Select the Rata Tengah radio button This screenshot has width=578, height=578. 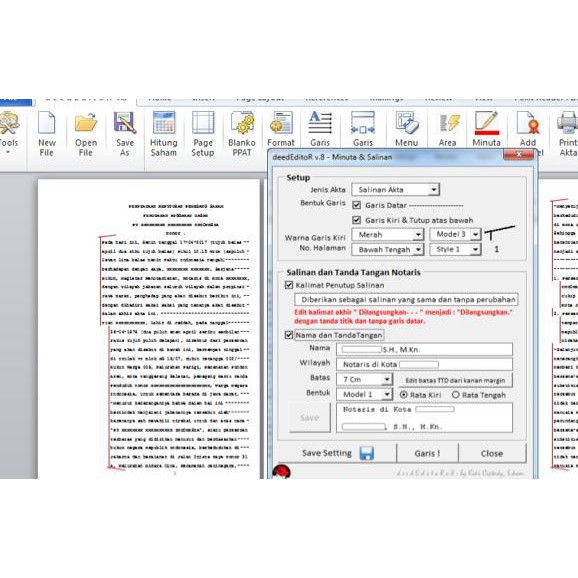coord(456,395)
